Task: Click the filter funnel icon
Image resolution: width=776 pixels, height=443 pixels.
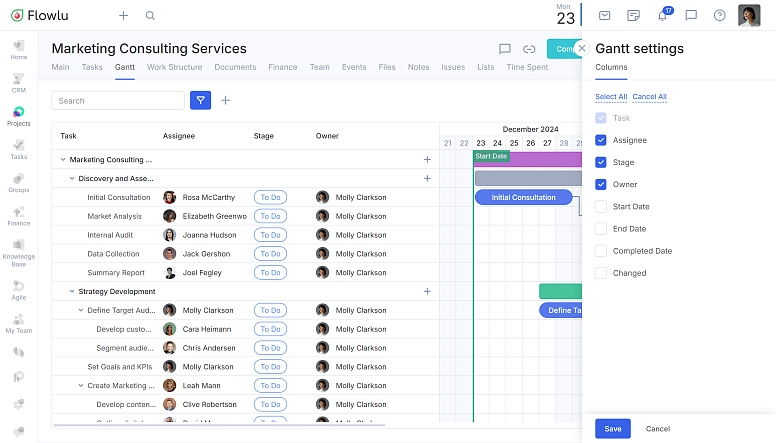Action: 200,100
